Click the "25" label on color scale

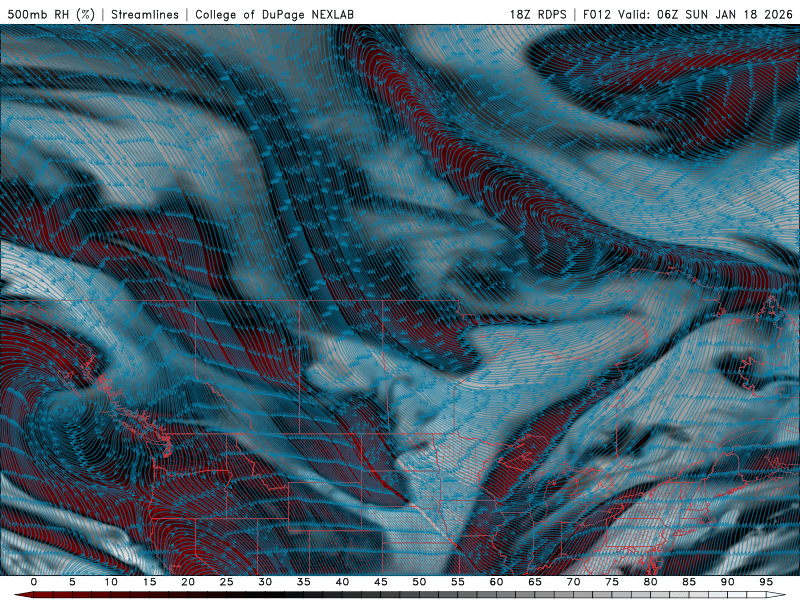(x=227, y=582)
